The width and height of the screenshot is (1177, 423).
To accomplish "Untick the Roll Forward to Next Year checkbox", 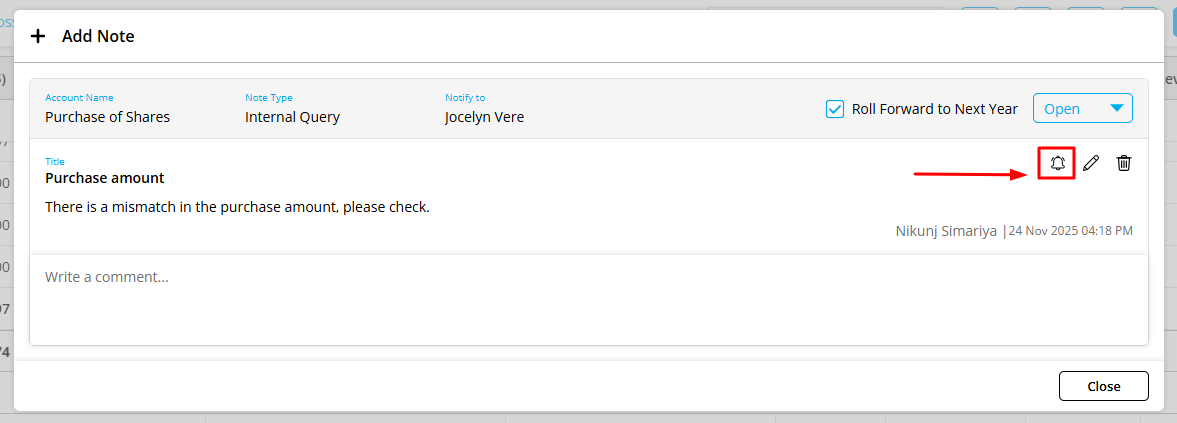I will click(835, 109).
